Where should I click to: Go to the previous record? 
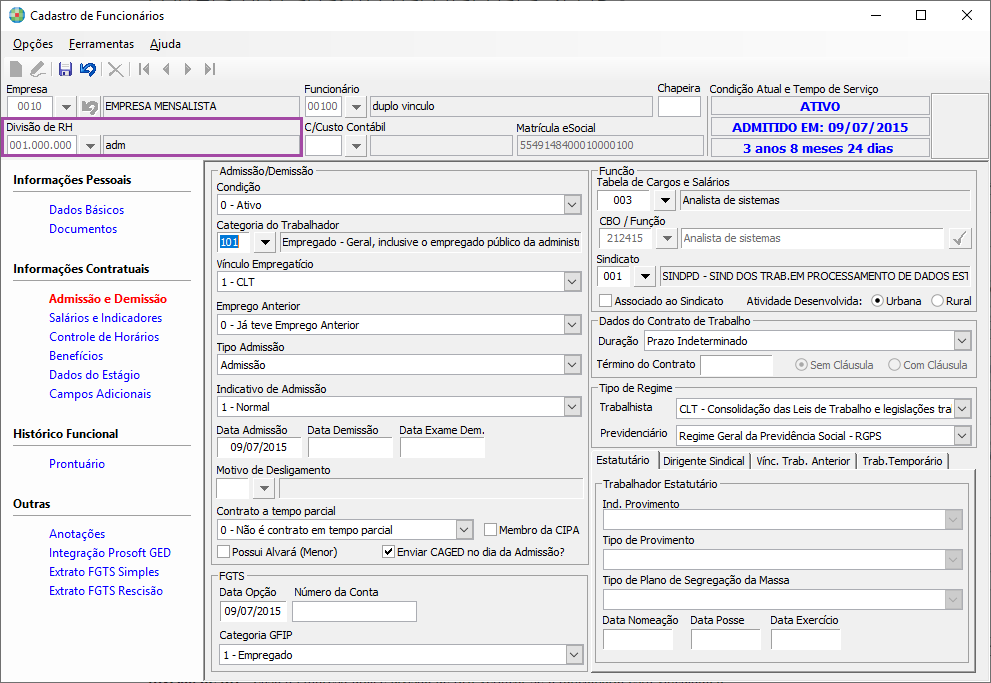166,69
